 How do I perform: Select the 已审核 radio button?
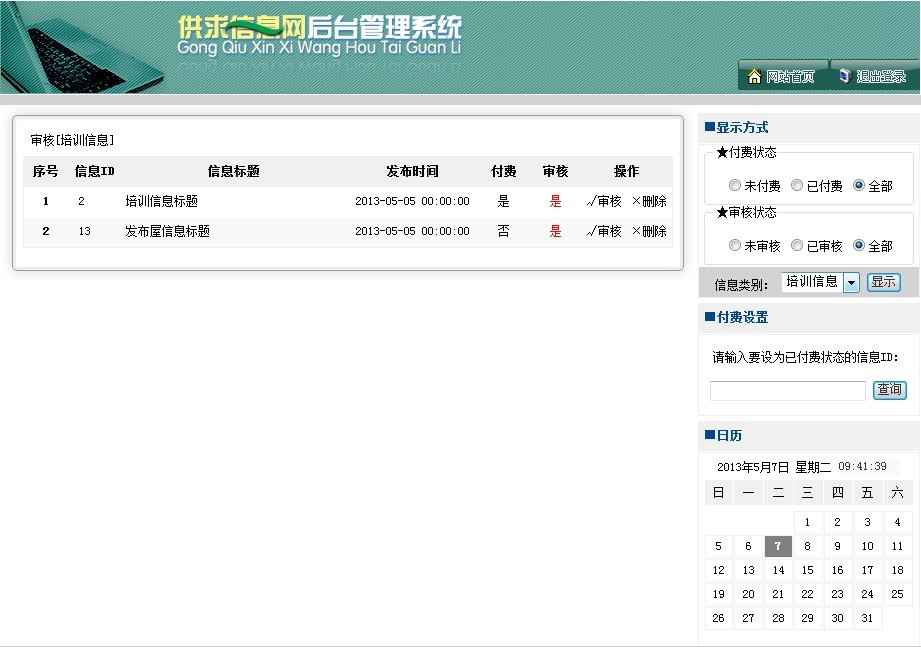click(797, 246)
